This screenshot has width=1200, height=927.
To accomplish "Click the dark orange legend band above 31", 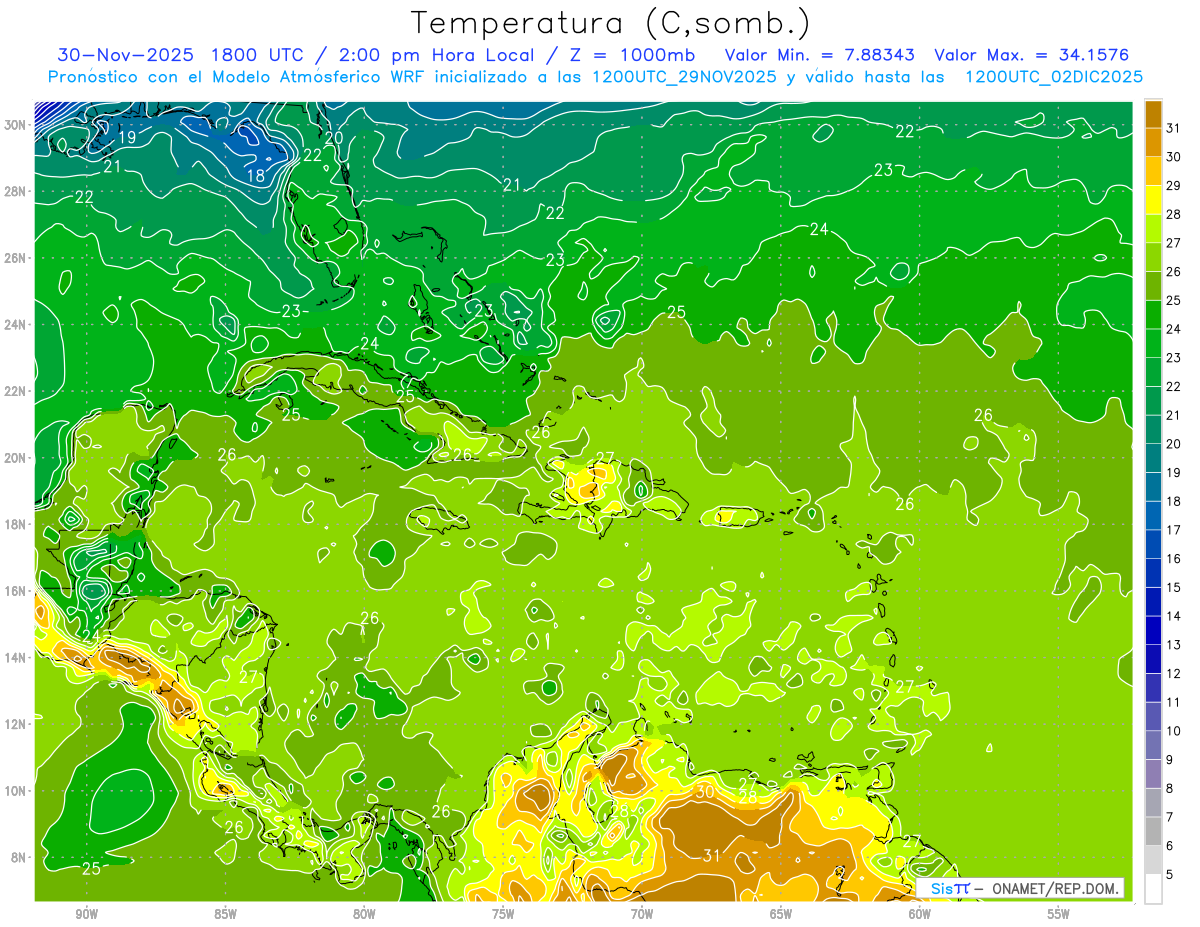I will (x=1153, y=113).
